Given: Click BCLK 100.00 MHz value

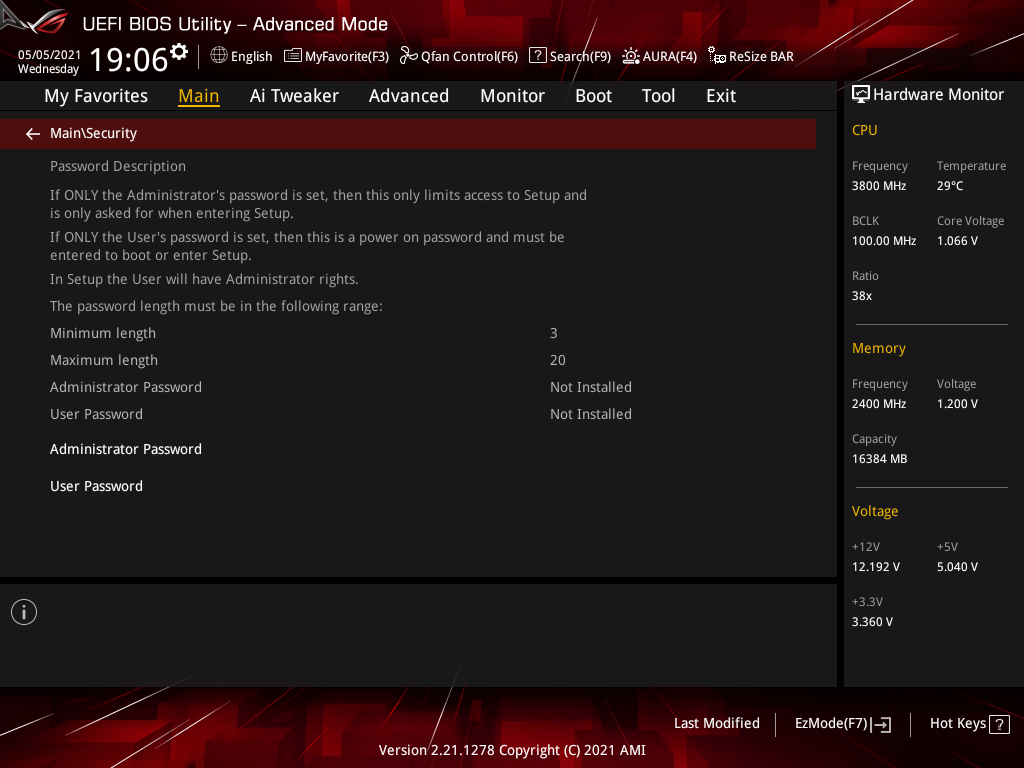Looking at the screenshot, I should point(884,241).
